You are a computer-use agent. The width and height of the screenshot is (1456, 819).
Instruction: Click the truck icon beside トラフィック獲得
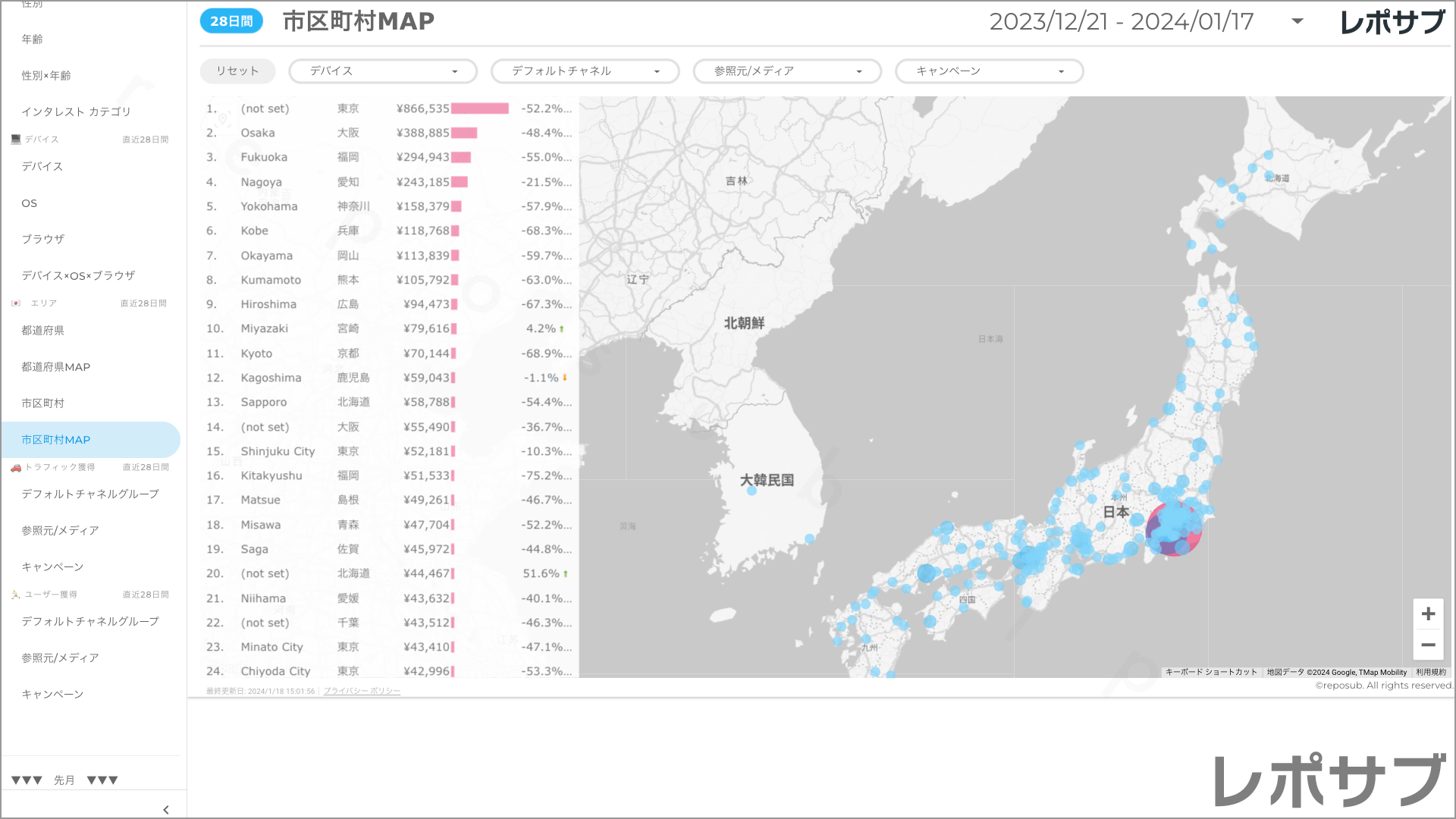click(16, 467)
